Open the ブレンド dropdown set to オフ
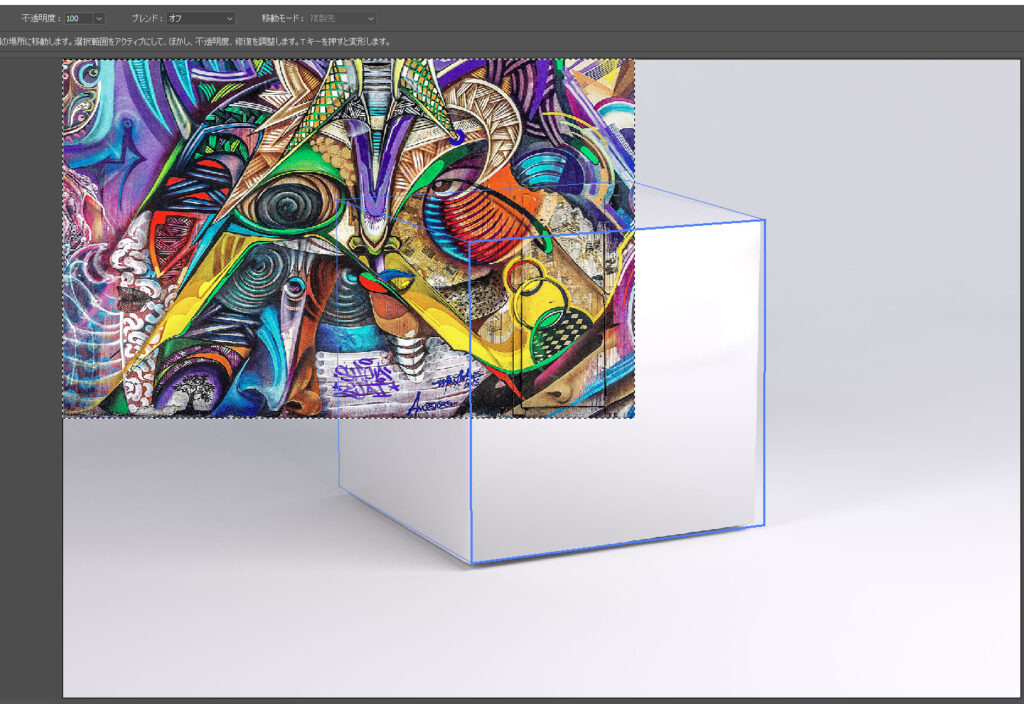 [x=200, y=18]
